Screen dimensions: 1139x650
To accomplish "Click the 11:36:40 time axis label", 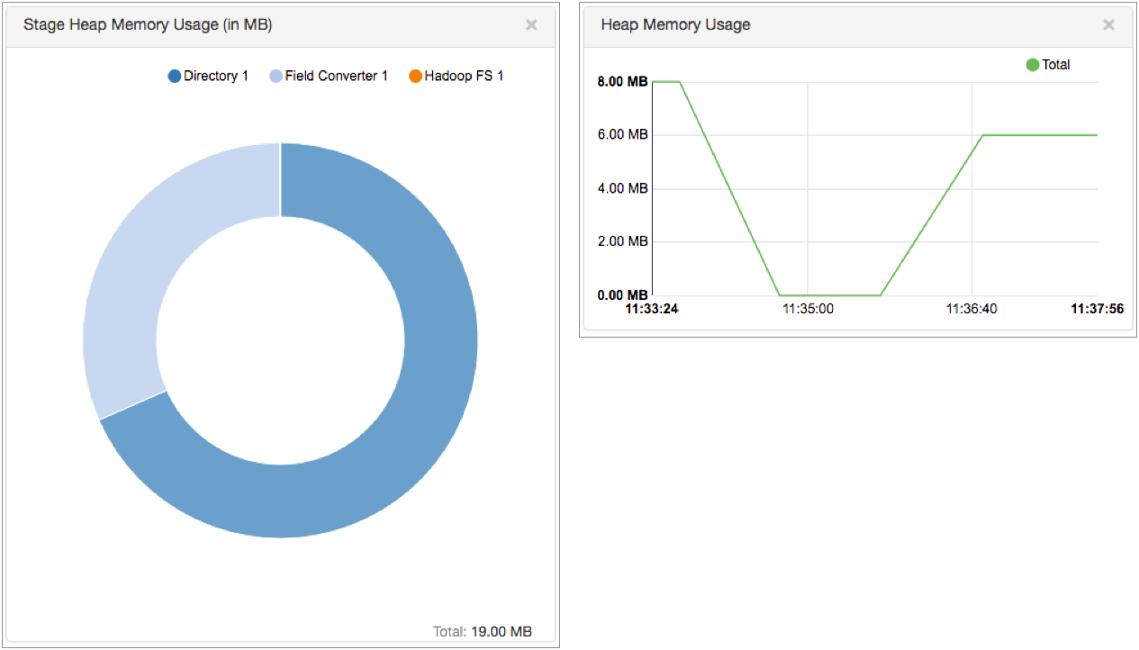I will point(971,309).
